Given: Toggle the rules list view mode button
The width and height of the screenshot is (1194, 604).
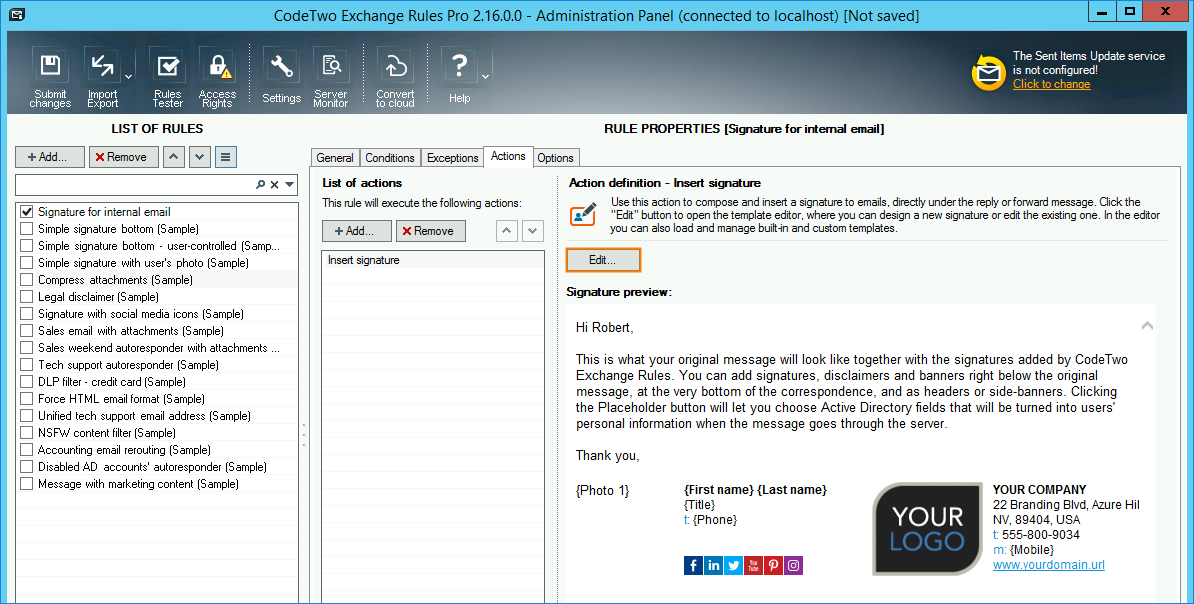Looking at the screenshot, I should click(x=225, y=157).
